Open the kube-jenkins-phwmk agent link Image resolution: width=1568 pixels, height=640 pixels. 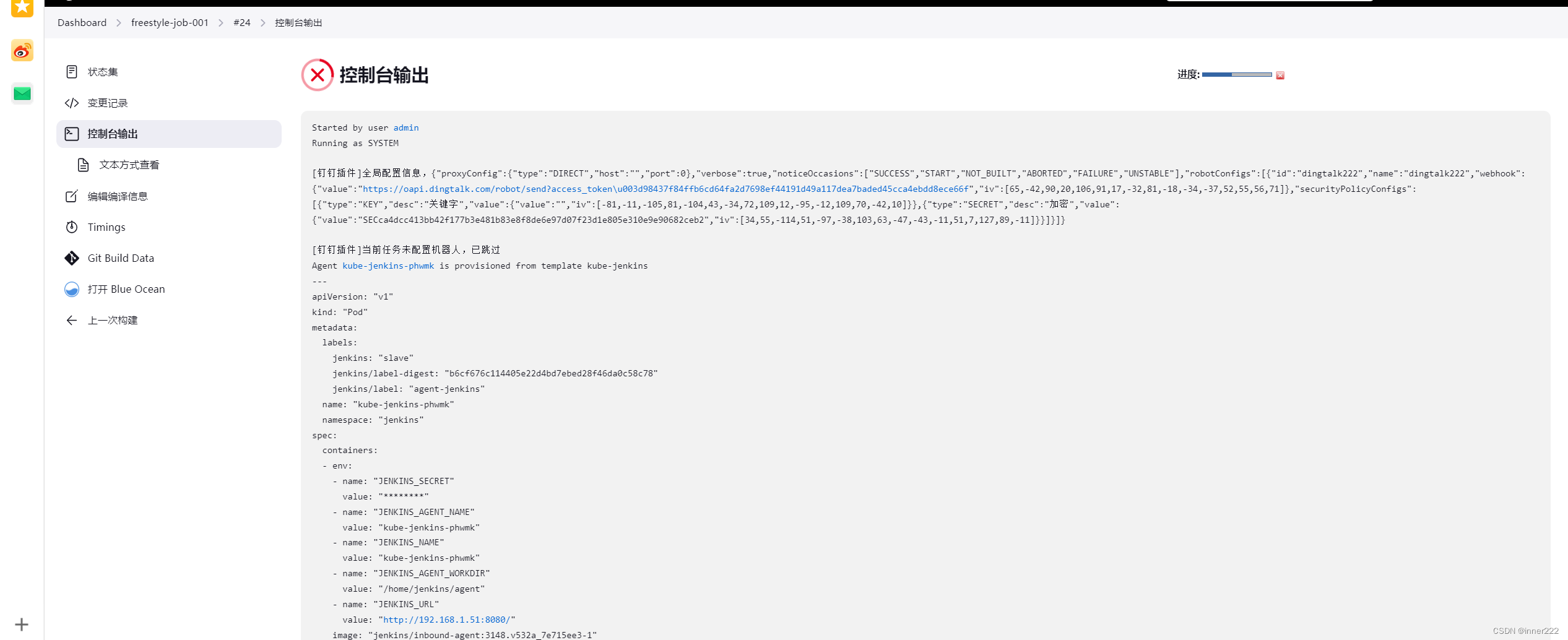(x=388, y=266)
